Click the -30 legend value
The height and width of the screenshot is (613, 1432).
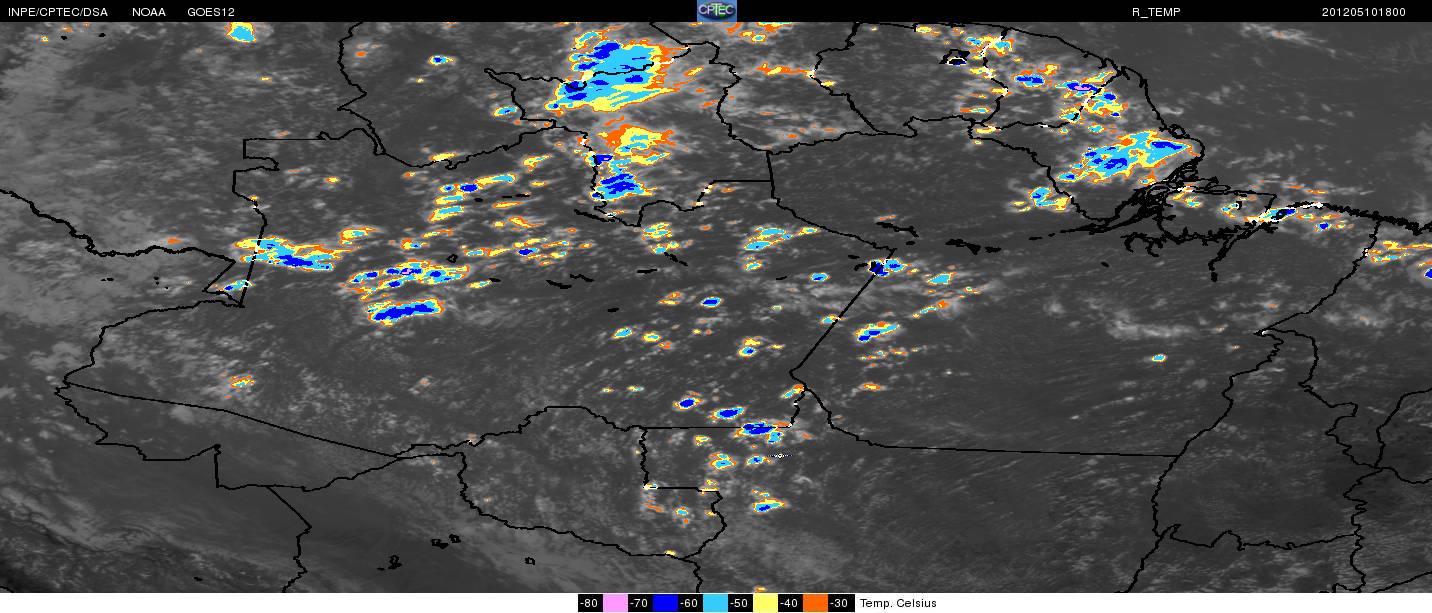click(x=840, y=603)
